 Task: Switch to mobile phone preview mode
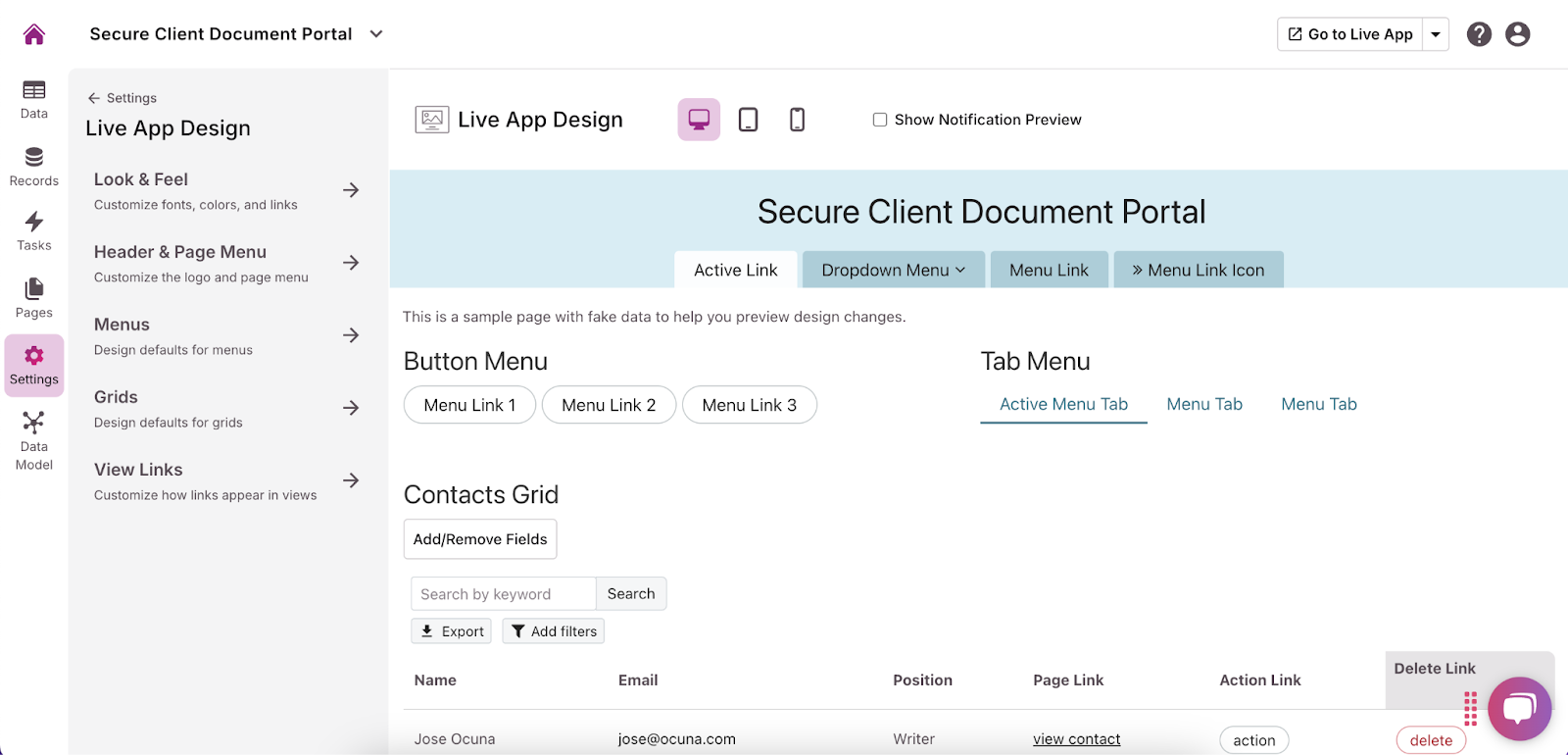tap(797, 120)
